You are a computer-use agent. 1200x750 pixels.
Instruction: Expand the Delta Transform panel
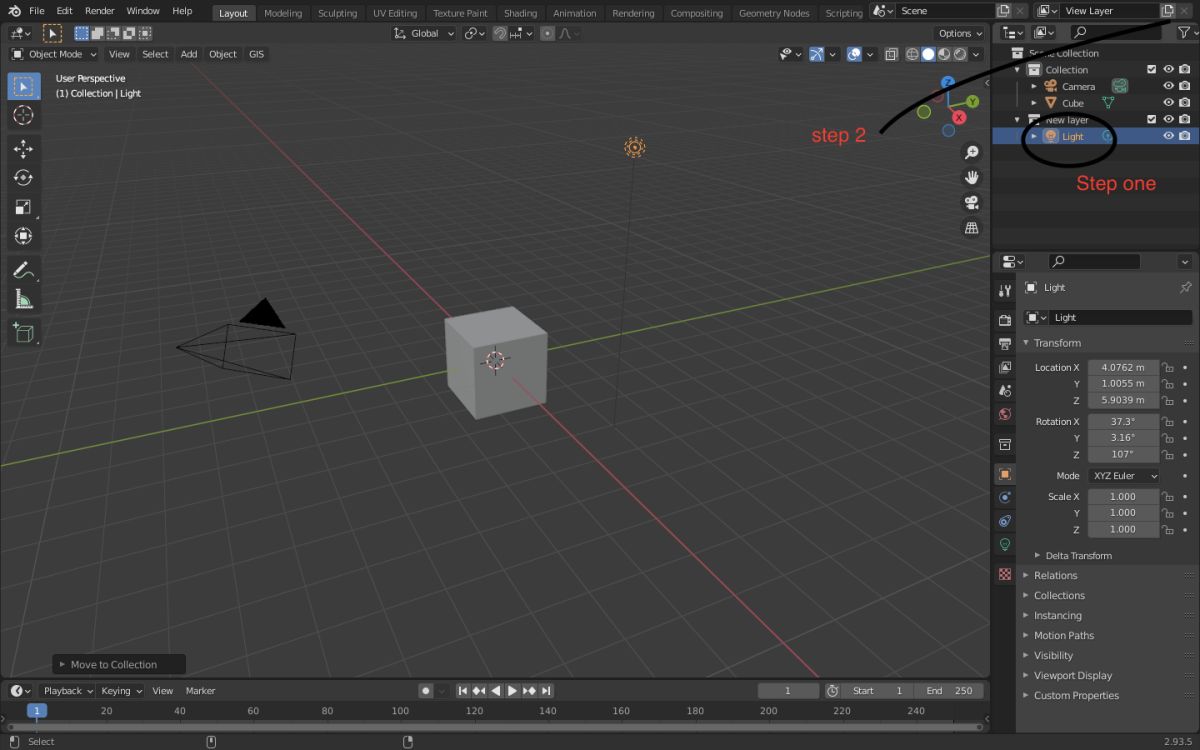[1078, 556]
